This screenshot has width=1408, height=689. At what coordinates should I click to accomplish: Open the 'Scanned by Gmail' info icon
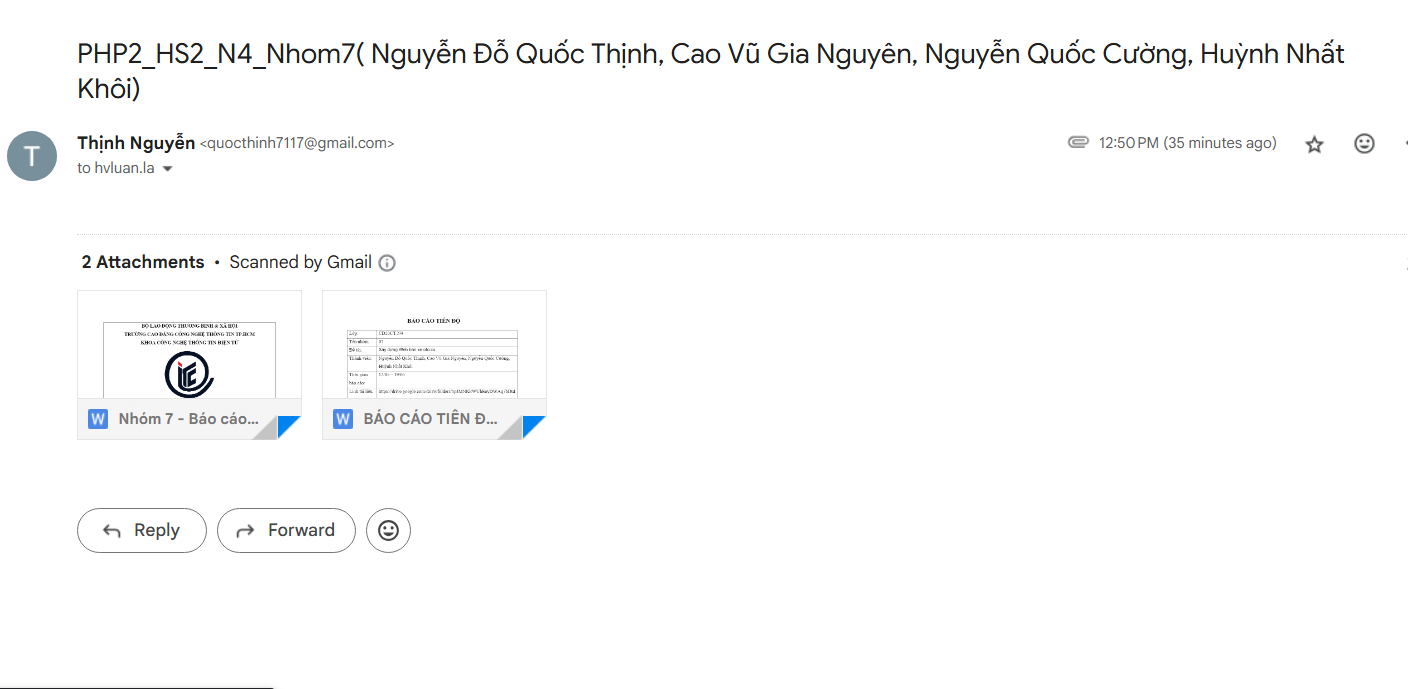[x=387, y=263]
